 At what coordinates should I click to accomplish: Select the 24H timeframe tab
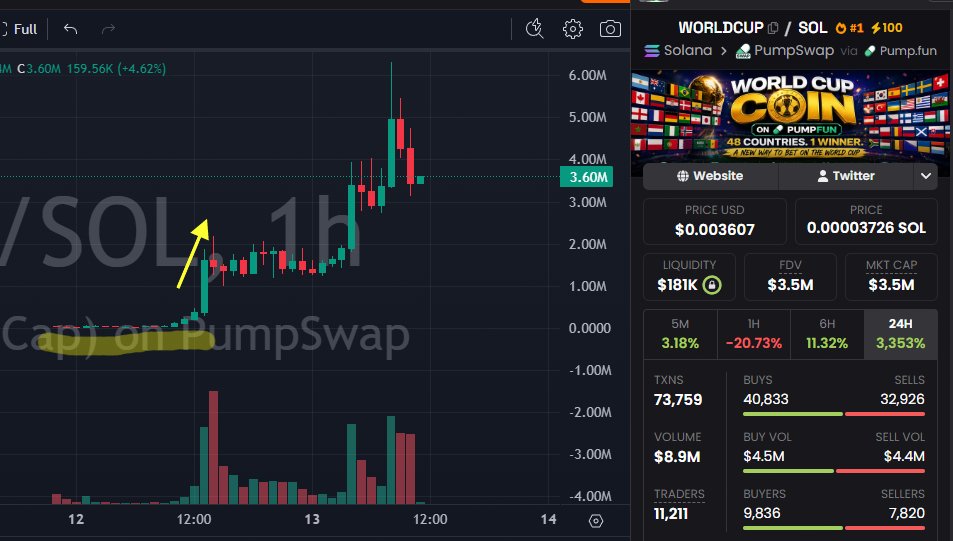[901, 333]
